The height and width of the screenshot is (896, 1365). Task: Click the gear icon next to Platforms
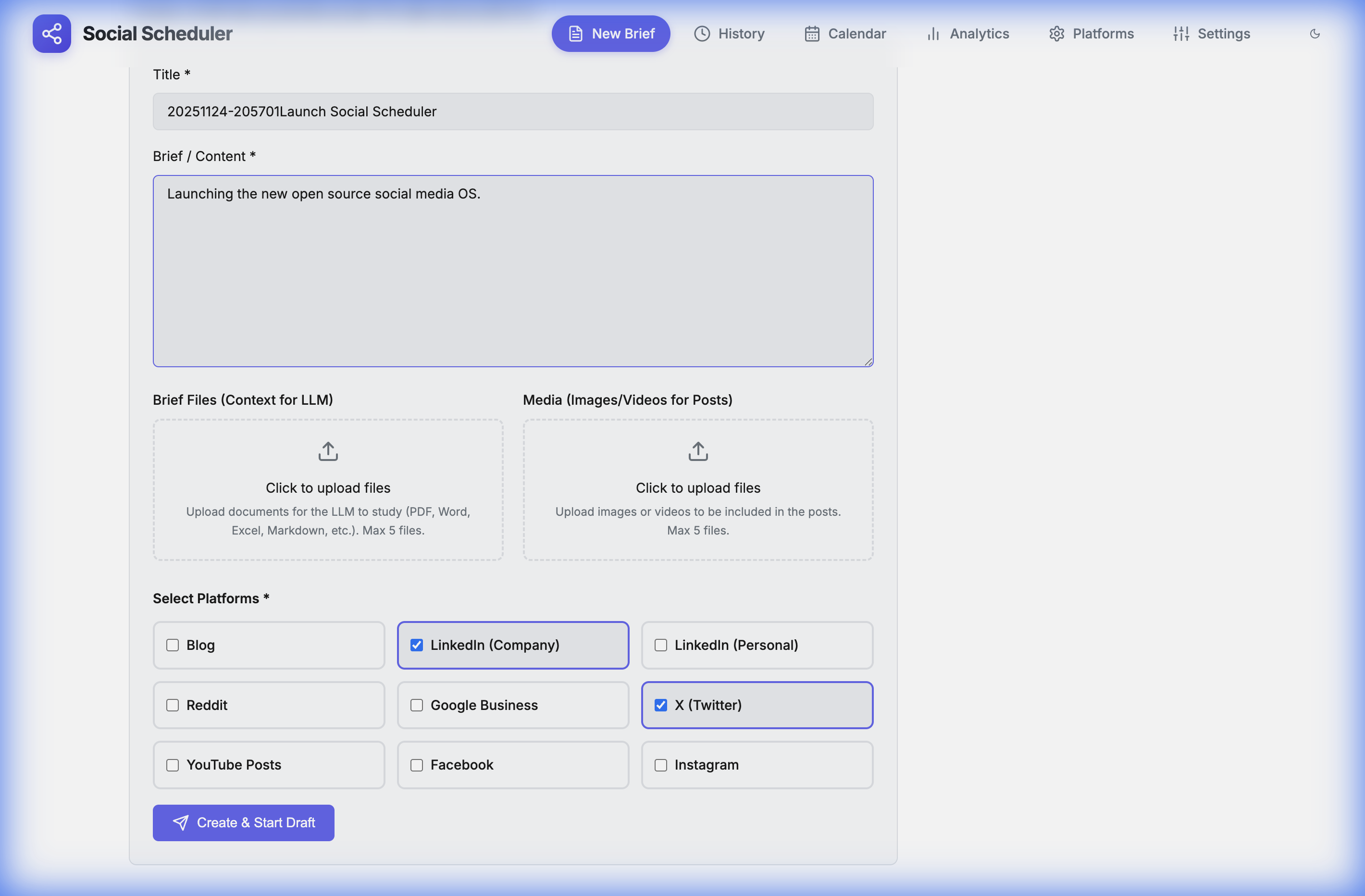click(x=1056, y=34)
